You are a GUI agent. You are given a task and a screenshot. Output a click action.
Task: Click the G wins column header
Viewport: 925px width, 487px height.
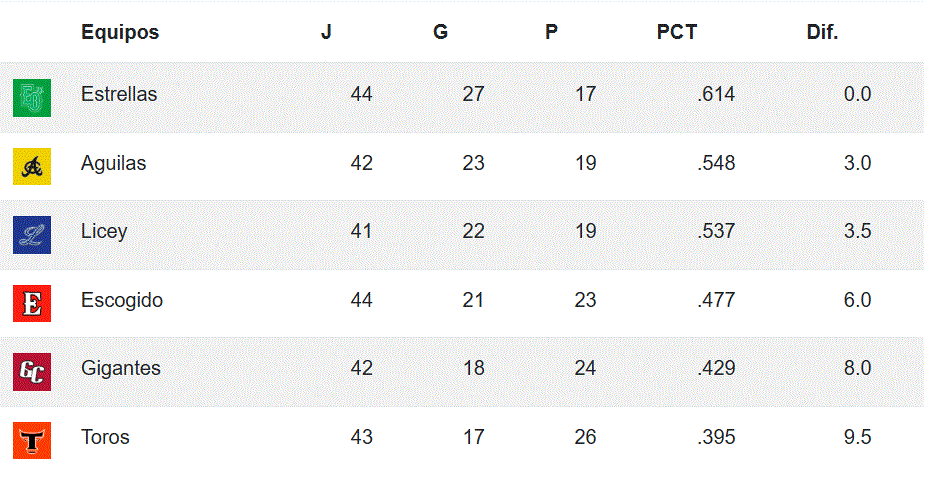point(440,32)
